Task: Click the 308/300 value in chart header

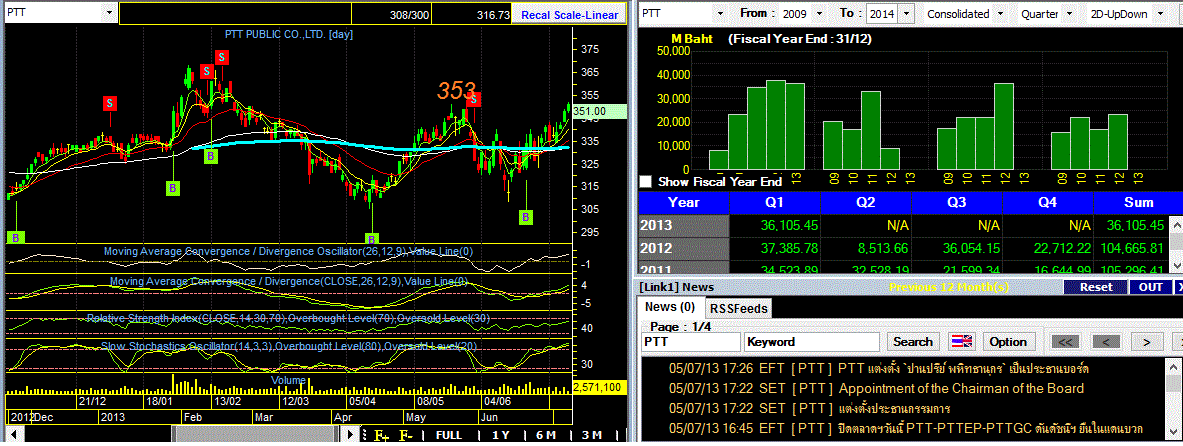Action: (409, 14)
